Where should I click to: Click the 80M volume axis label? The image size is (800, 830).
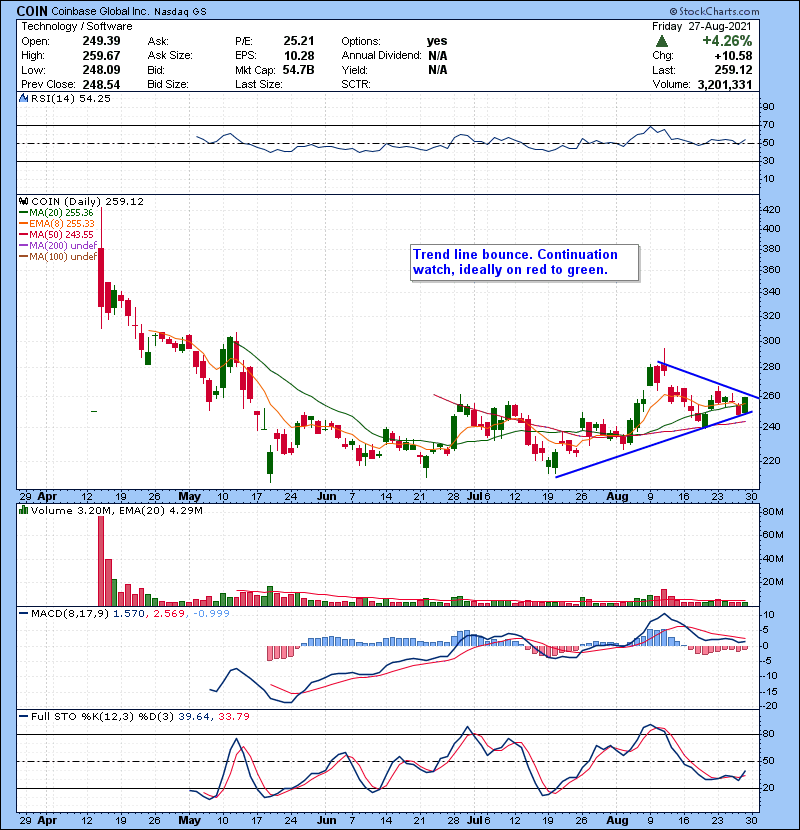[773, 512]
